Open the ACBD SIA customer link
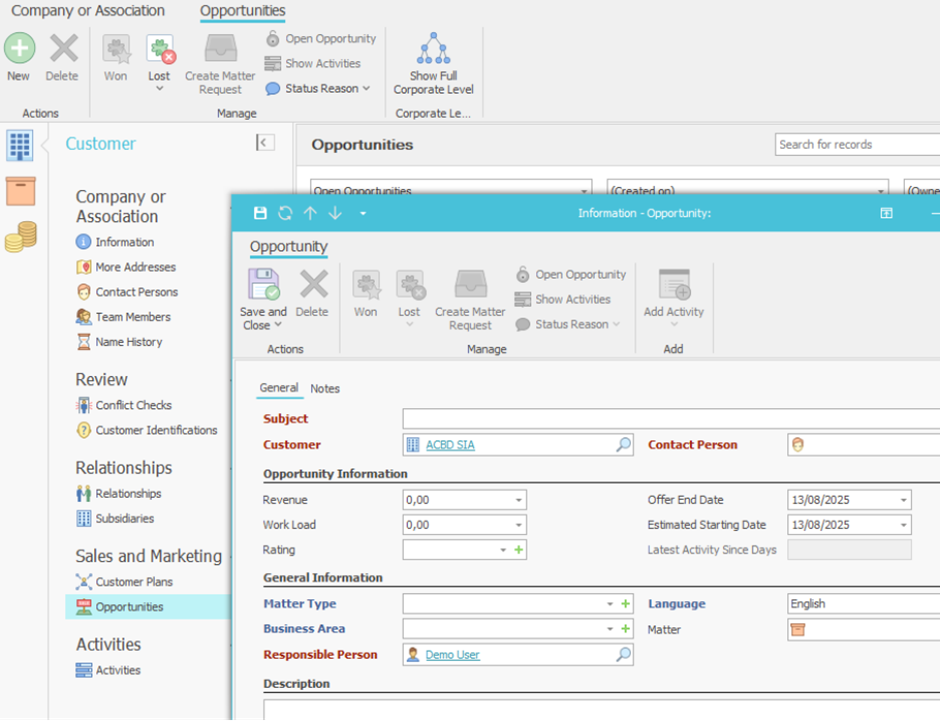 coord(450,445)
